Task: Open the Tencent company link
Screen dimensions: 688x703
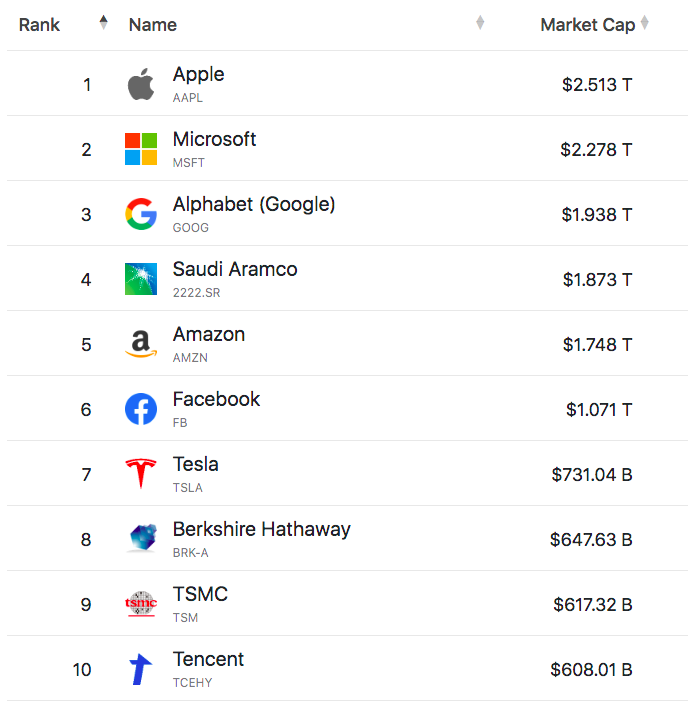Action: coord(208,659)
